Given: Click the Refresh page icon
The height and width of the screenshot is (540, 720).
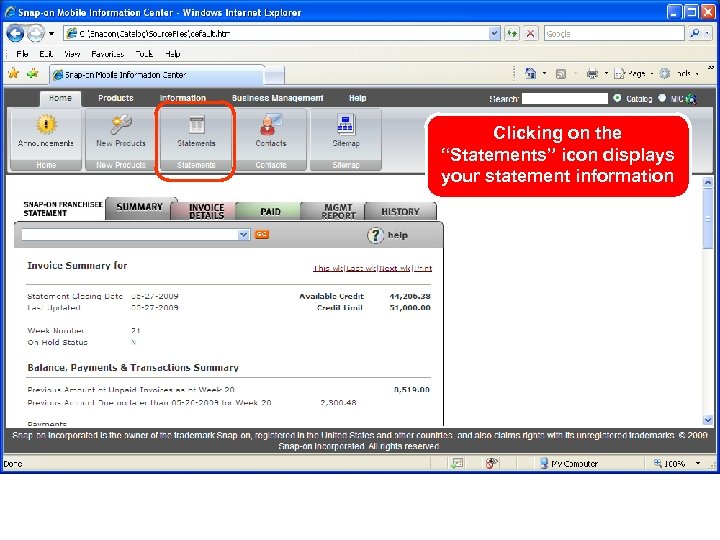Looking at the screenshot, I should (x=512, y=34).
